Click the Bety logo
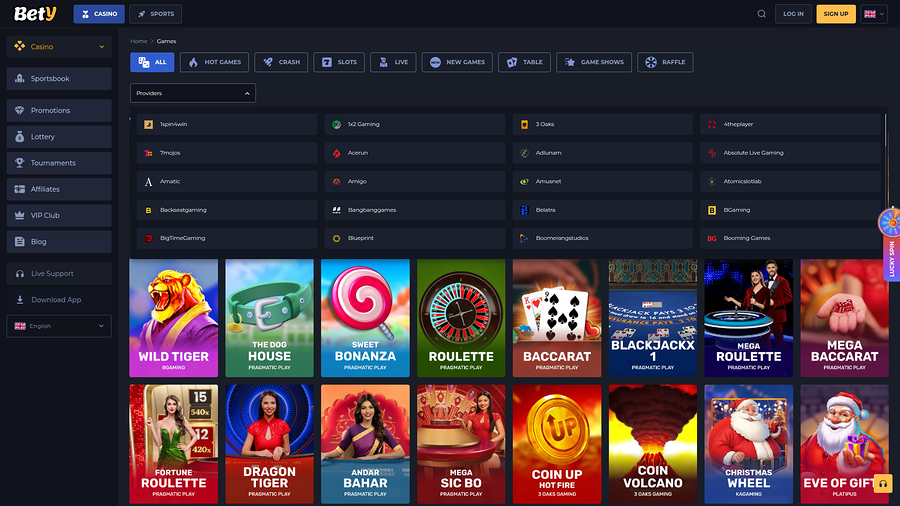The image size is (900, 506). (35, 13)
